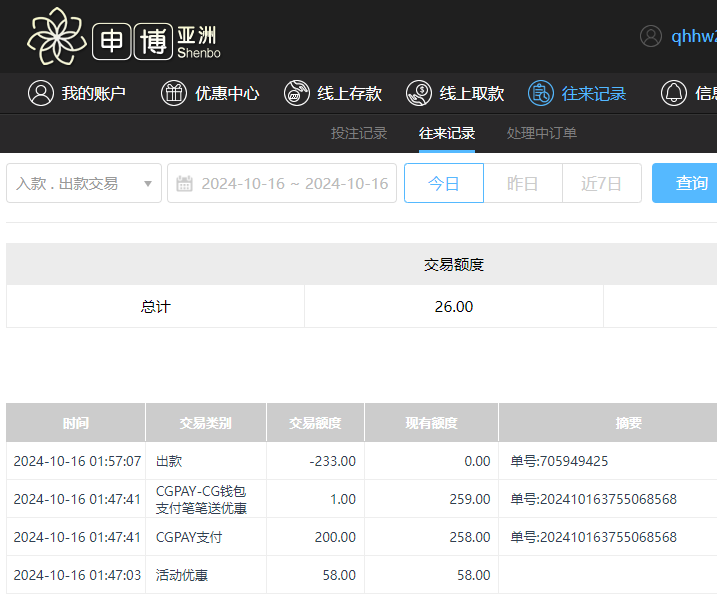The width and height of the screenshot is (717, 600).
Task: Click the gift icon for promotions center
Action: pyautogui.click(x=174, y=93)
